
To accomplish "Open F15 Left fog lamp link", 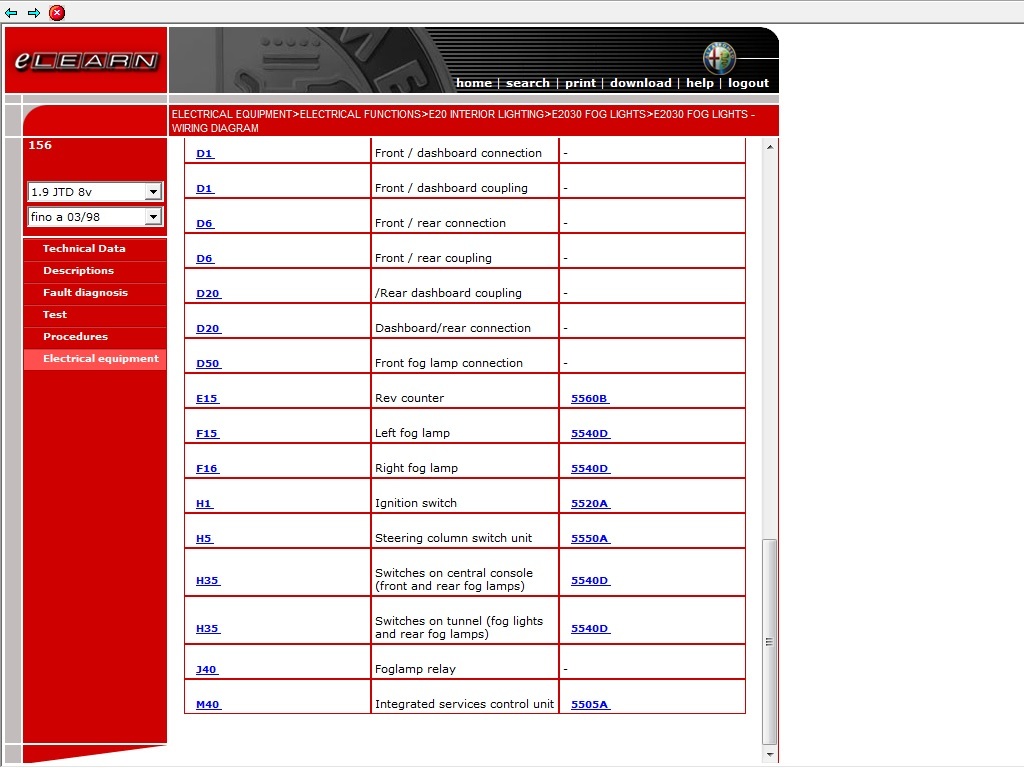I will point(207,434).
